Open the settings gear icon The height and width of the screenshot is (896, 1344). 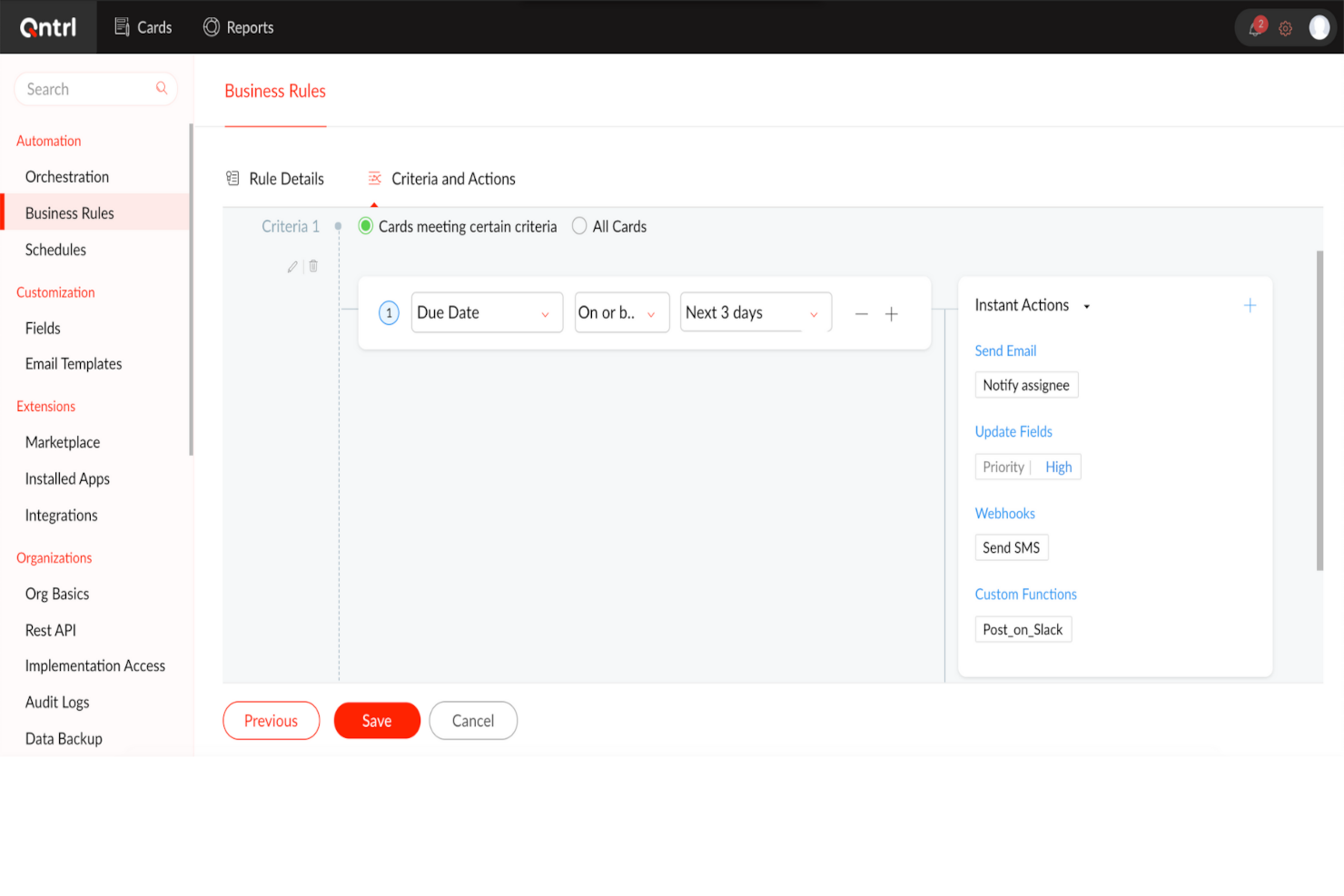1285,28
